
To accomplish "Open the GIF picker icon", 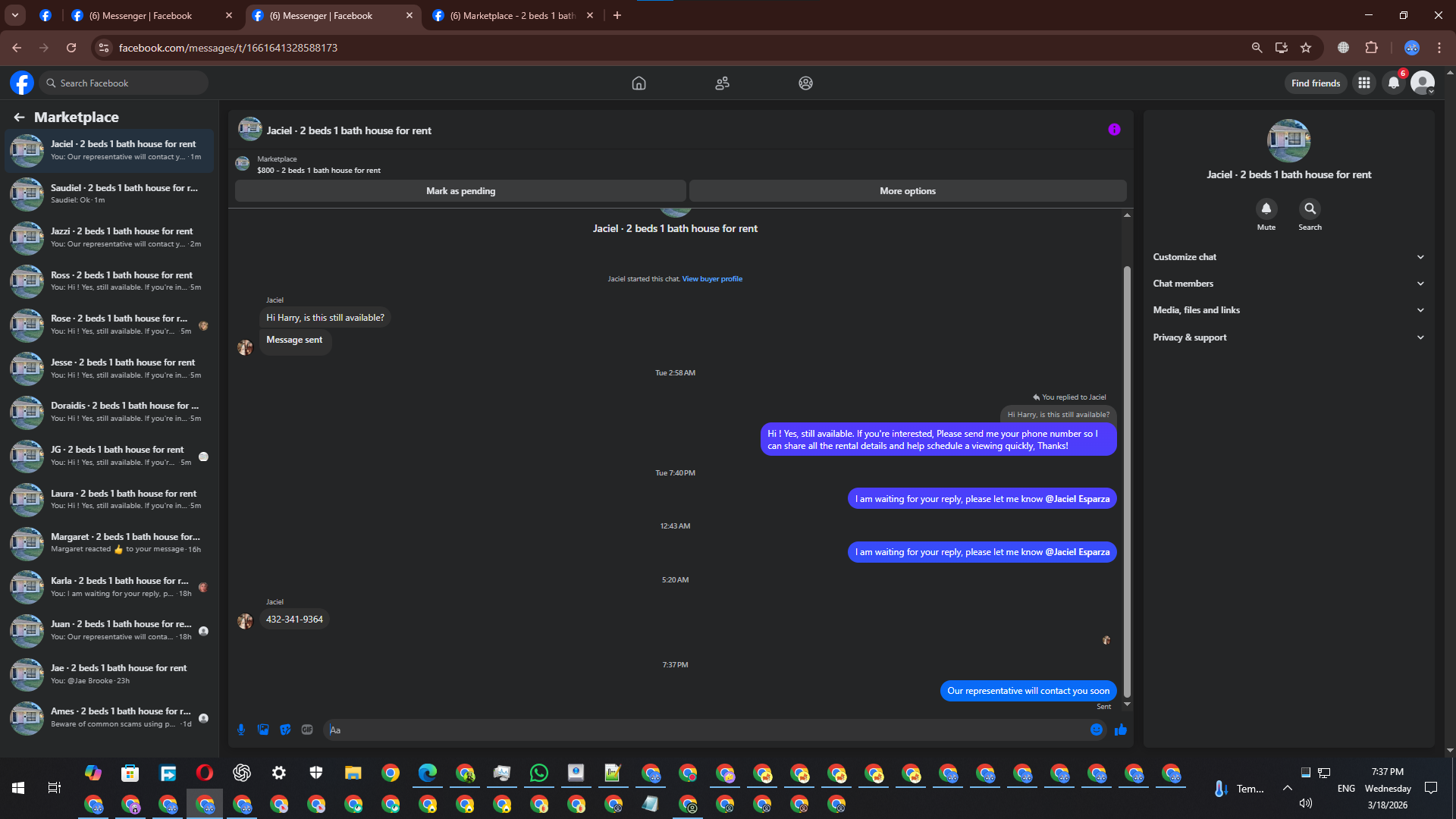I will pos(307,730).
